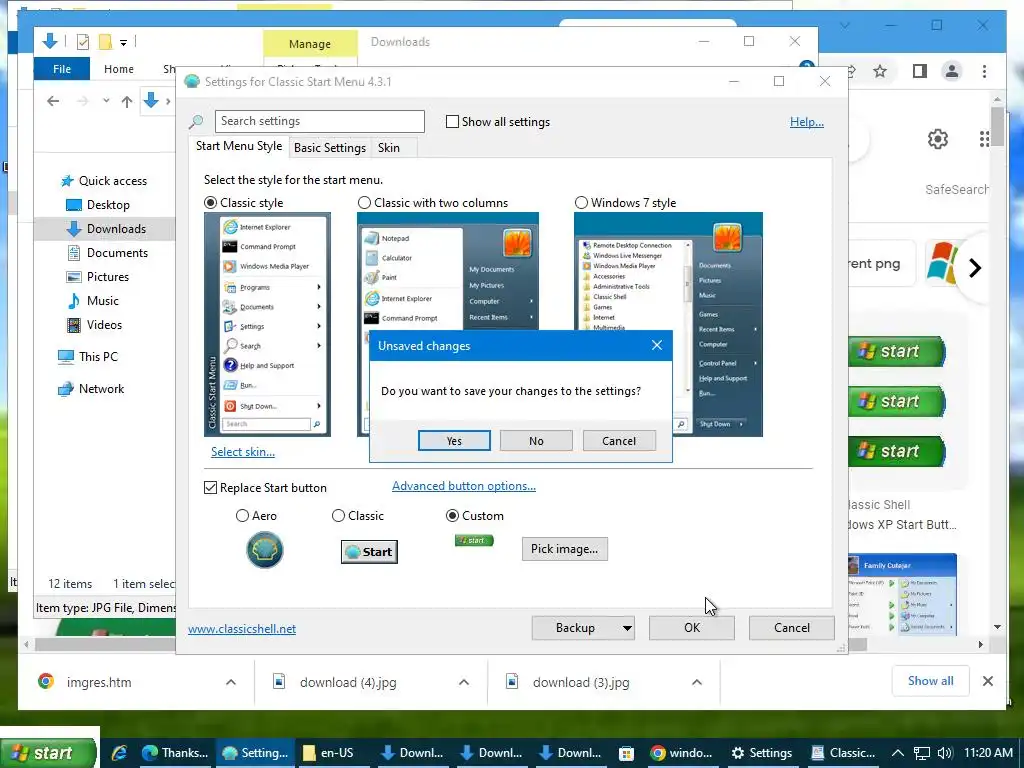The width and height of the screenshot is (1024, 768).
Task: Click OK in Classic Start Menu settings
Action: pos(692,628)
